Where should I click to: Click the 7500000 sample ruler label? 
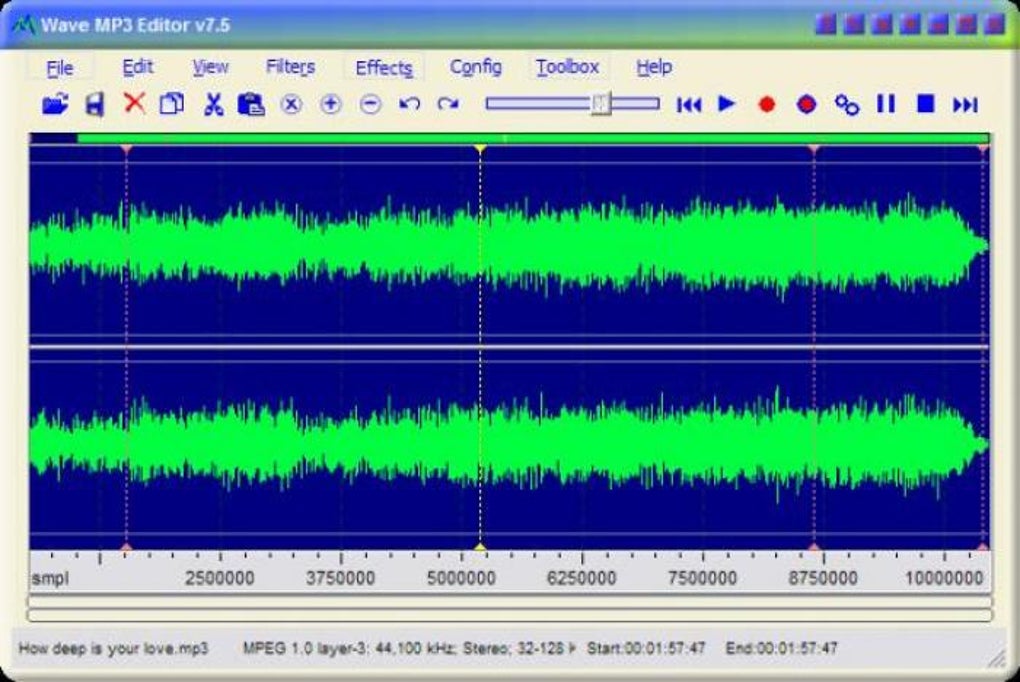point(703,578)
